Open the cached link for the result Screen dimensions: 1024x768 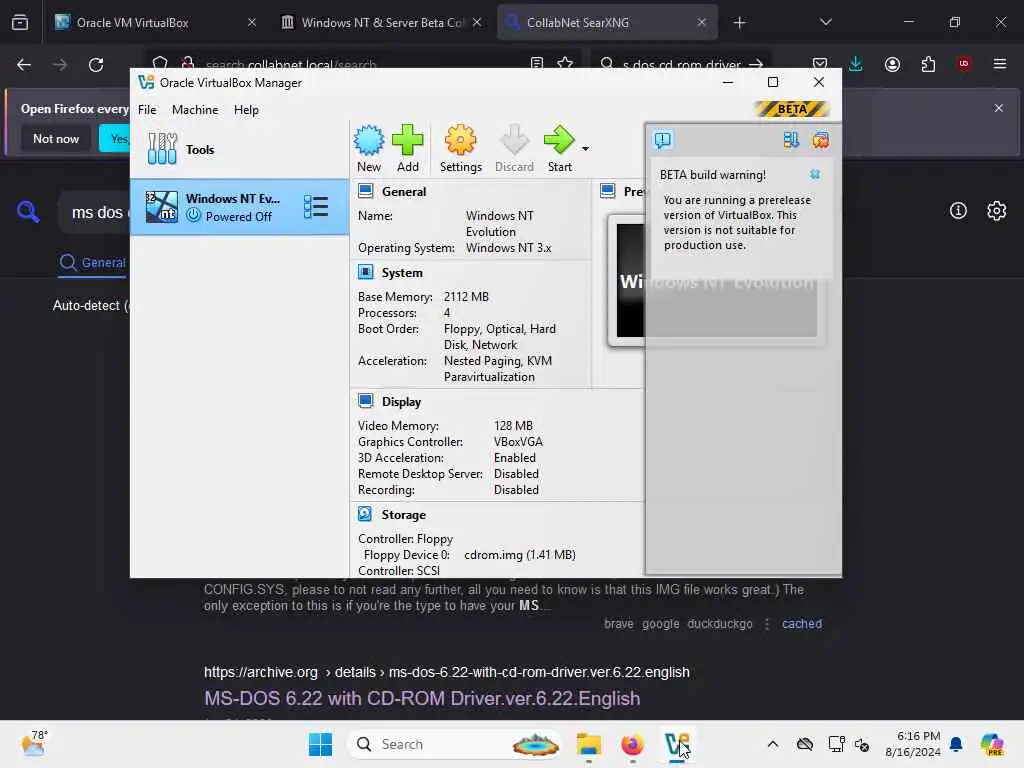(x=802, y=624)
